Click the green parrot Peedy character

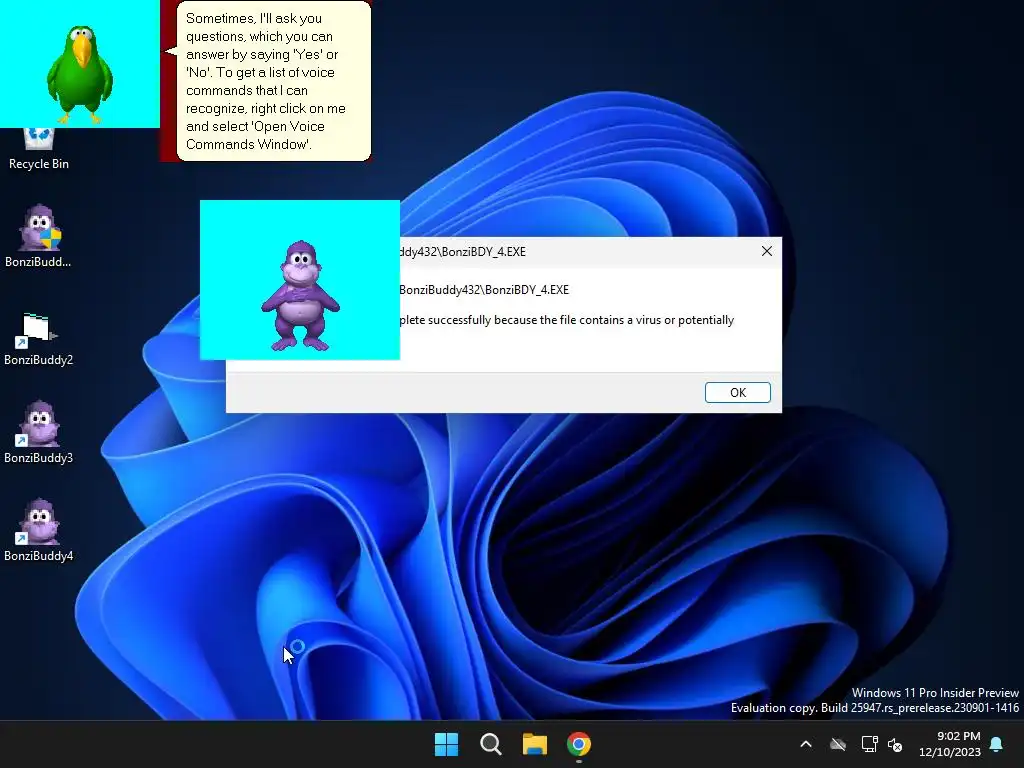click(x=80, y=74)
